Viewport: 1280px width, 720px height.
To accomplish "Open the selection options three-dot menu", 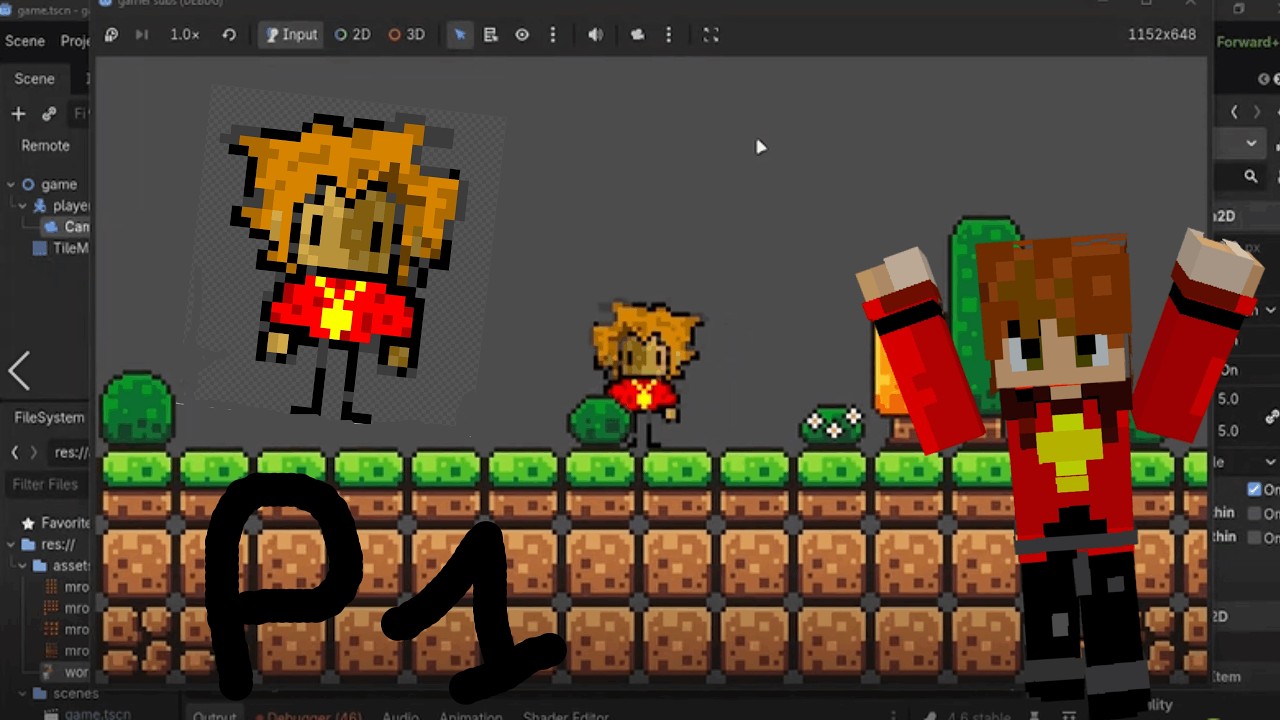I will click(553, 35).
